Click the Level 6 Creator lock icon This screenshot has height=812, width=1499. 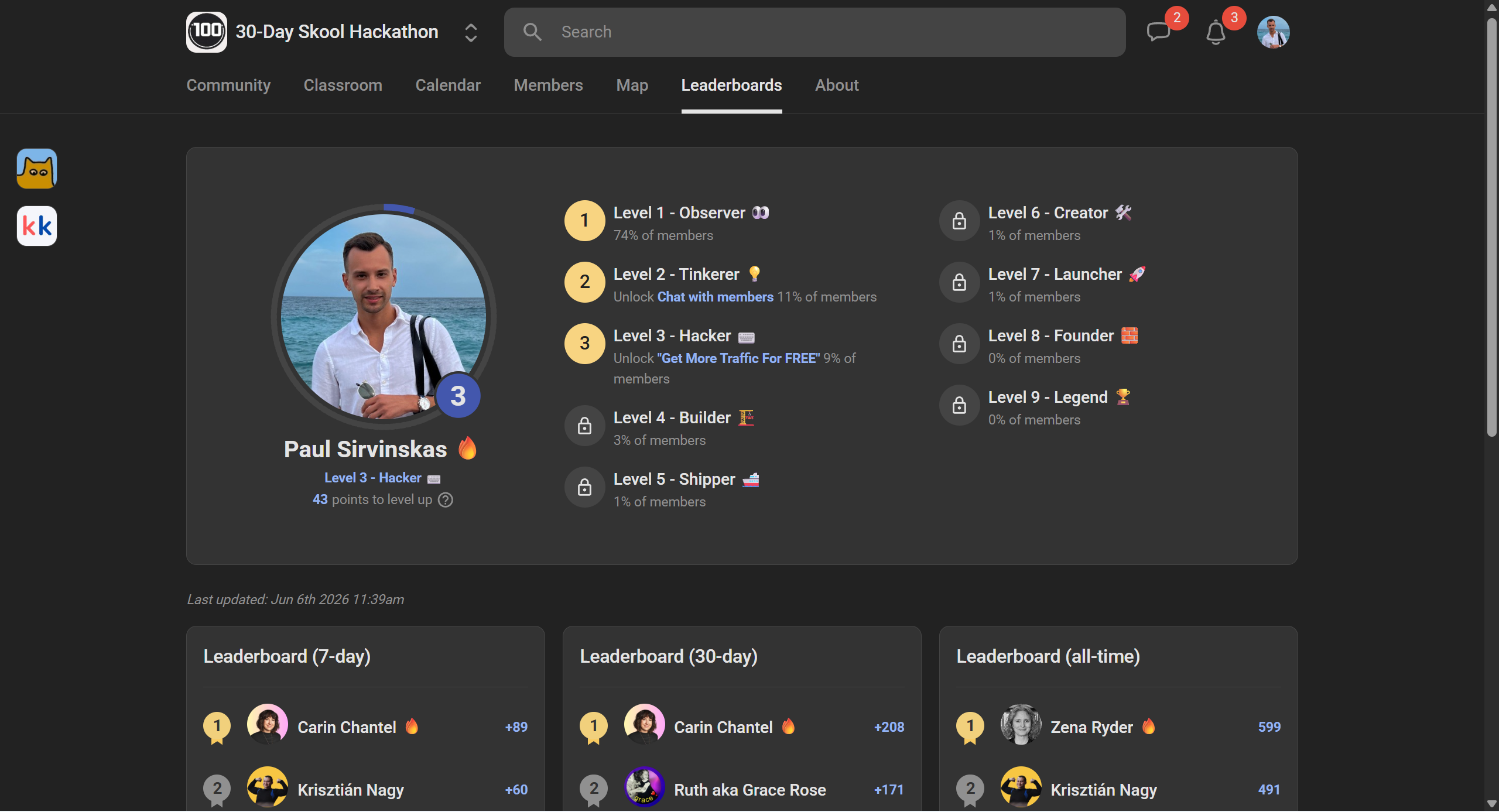point(959,221)
